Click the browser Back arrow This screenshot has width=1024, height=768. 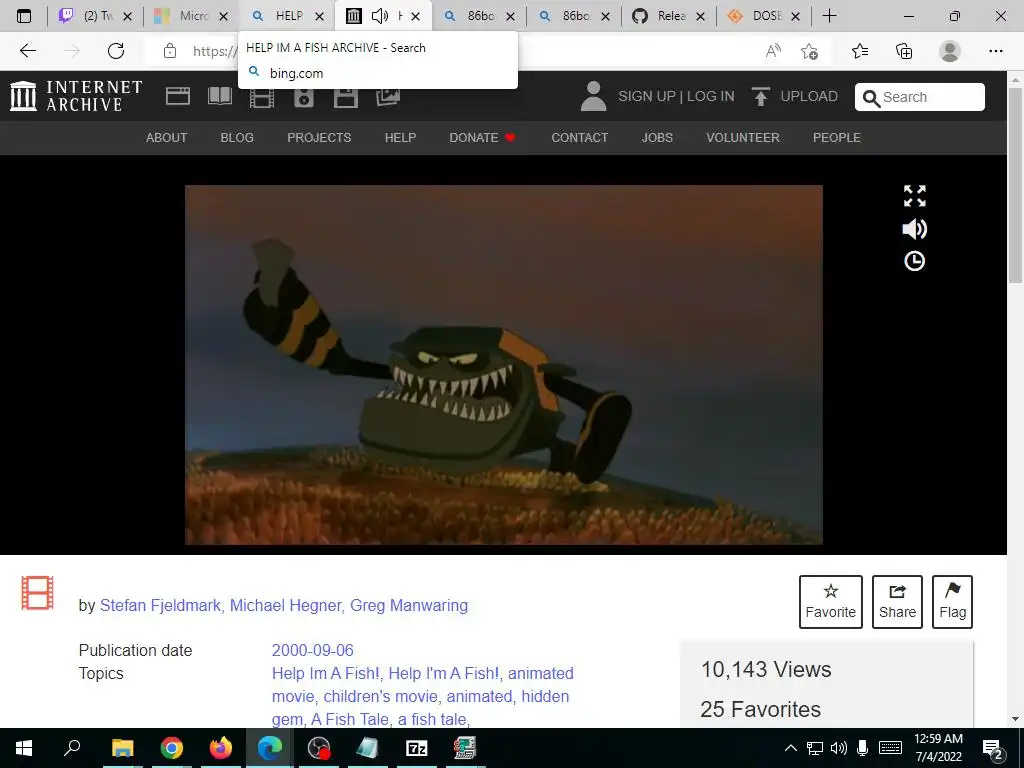27,51
